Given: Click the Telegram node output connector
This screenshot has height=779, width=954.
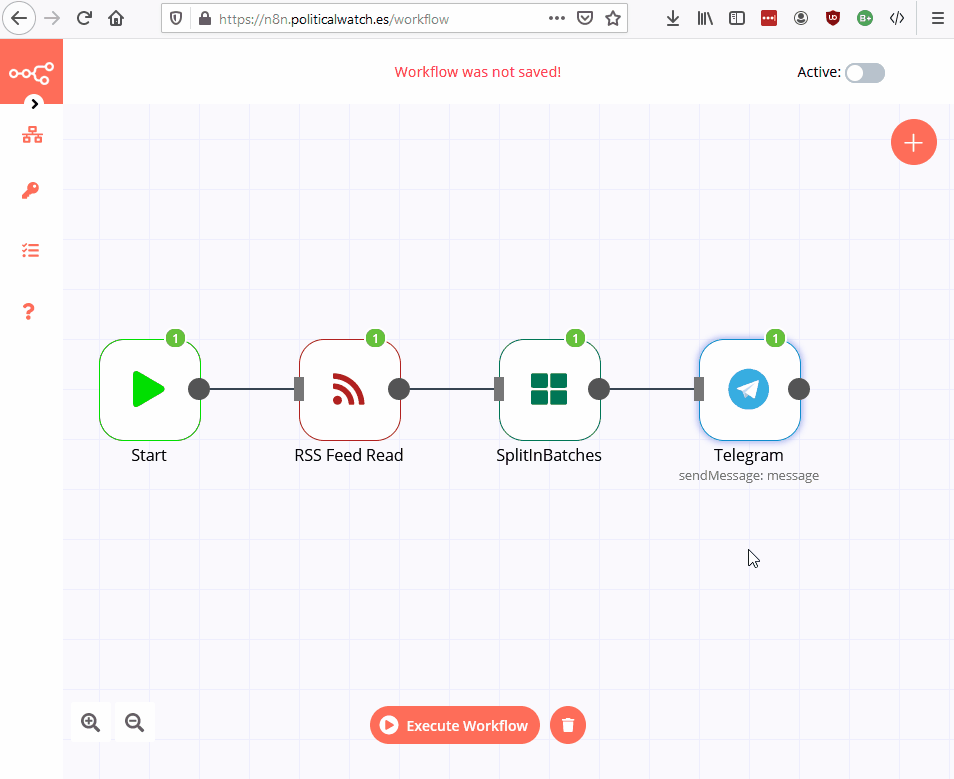Looking at the screenshot, I should [799, 389].
